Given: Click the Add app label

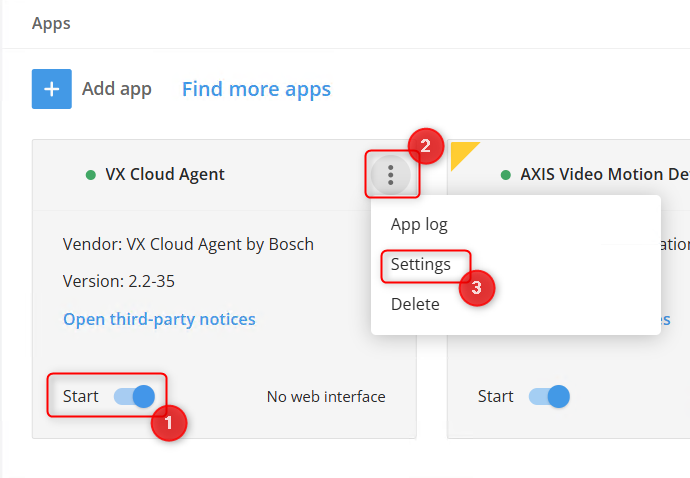Looking at the screenshot, I should (117, 89).
